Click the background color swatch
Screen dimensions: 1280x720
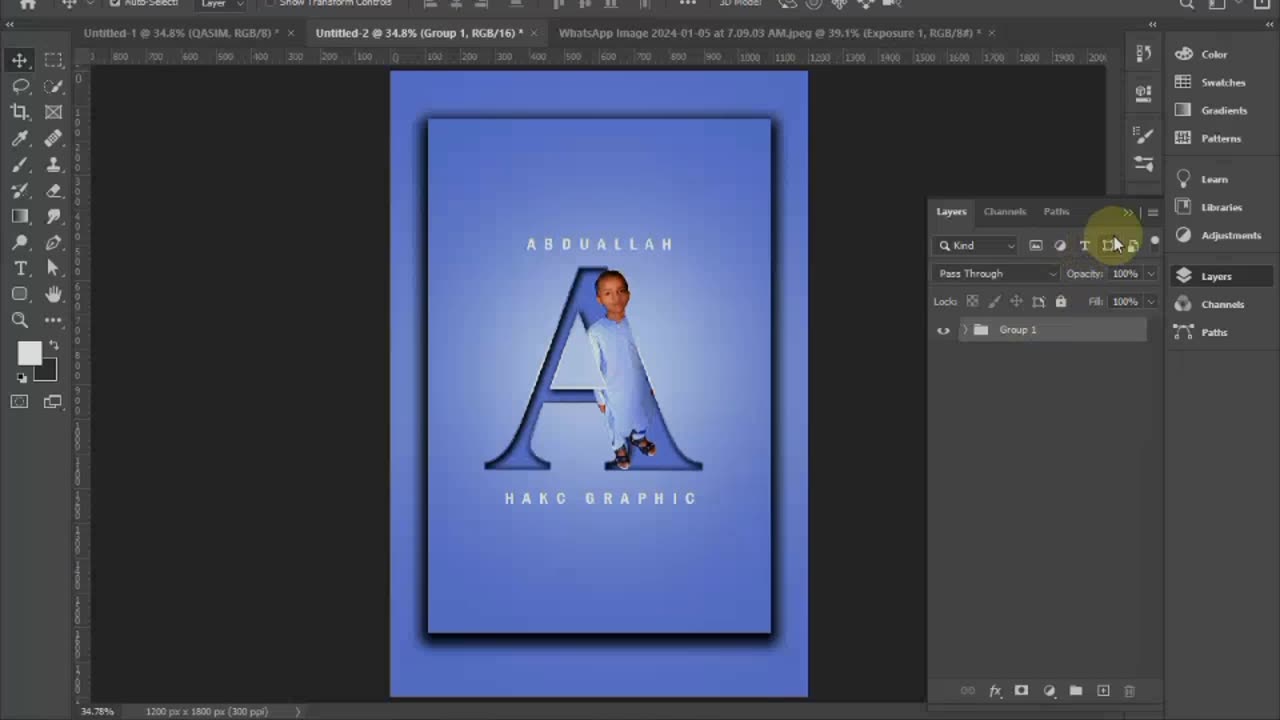click(x=49, y=374)
